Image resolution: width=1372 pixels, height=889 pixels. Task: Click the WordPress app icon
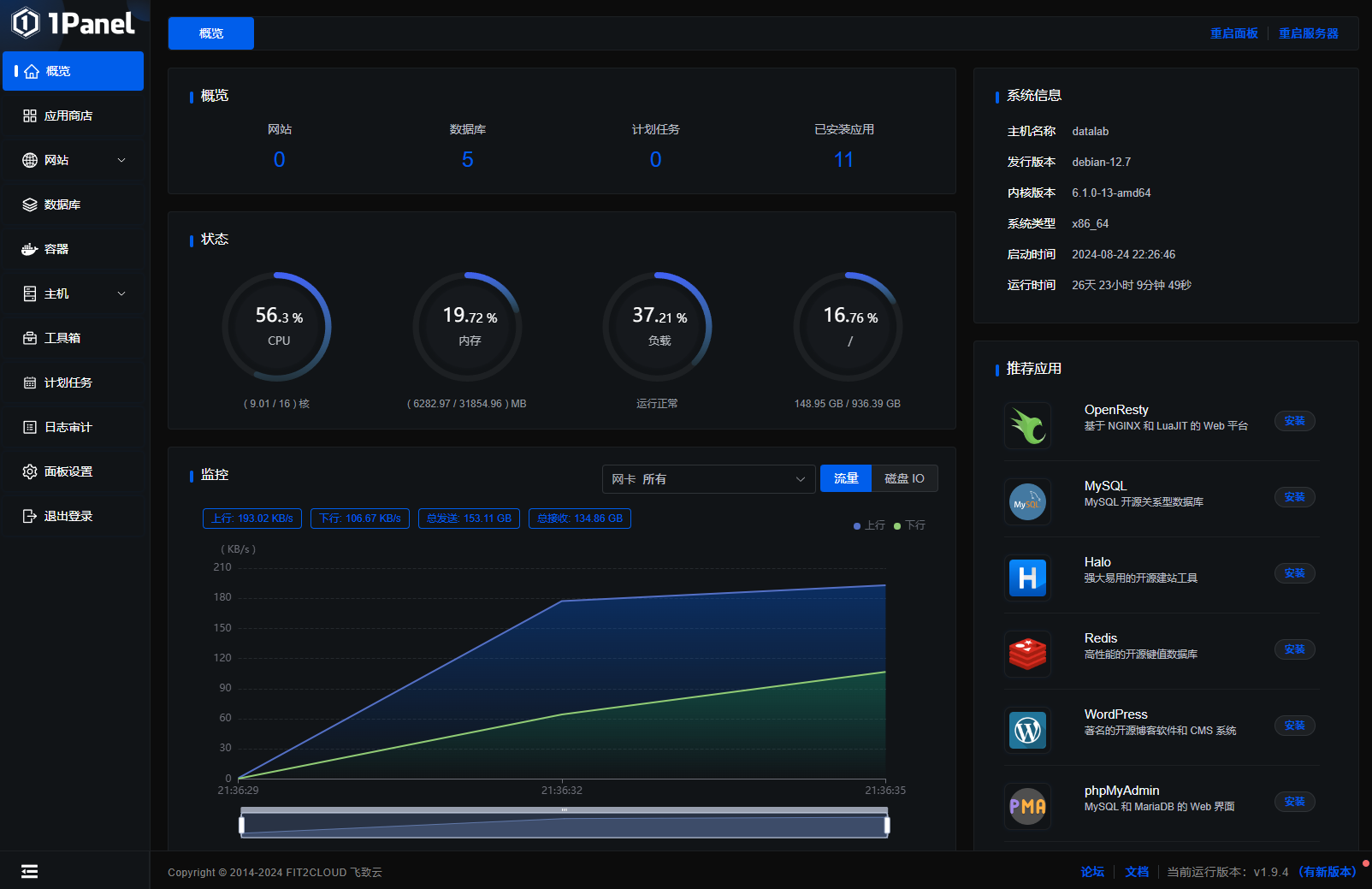pyautogui.click(x=1027, y=730)
